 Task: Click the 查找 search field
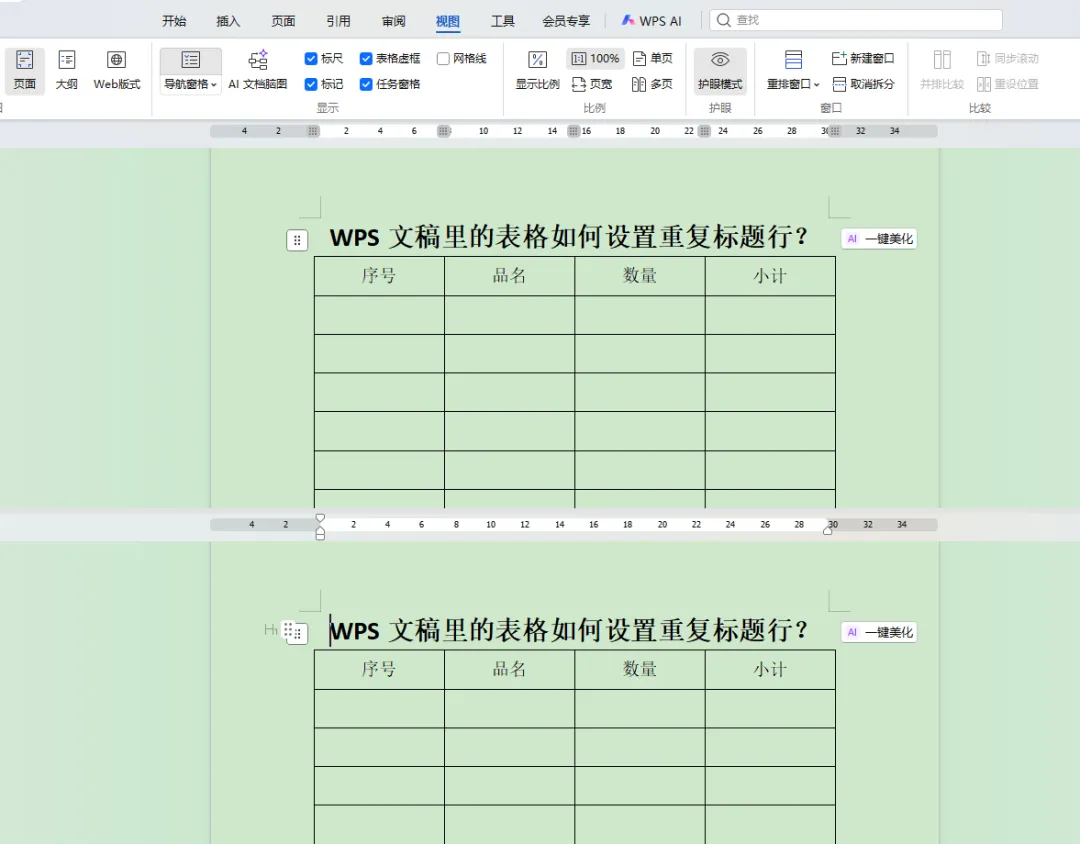856,20
